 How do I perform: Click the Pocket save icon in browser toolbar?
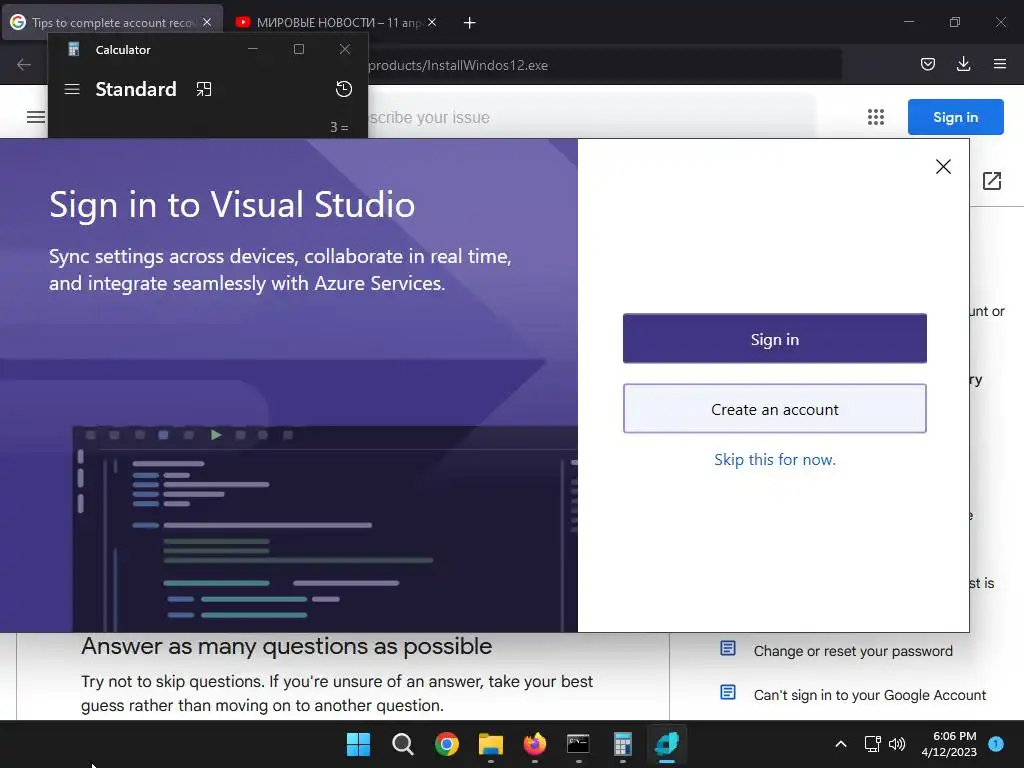[927, 64]
